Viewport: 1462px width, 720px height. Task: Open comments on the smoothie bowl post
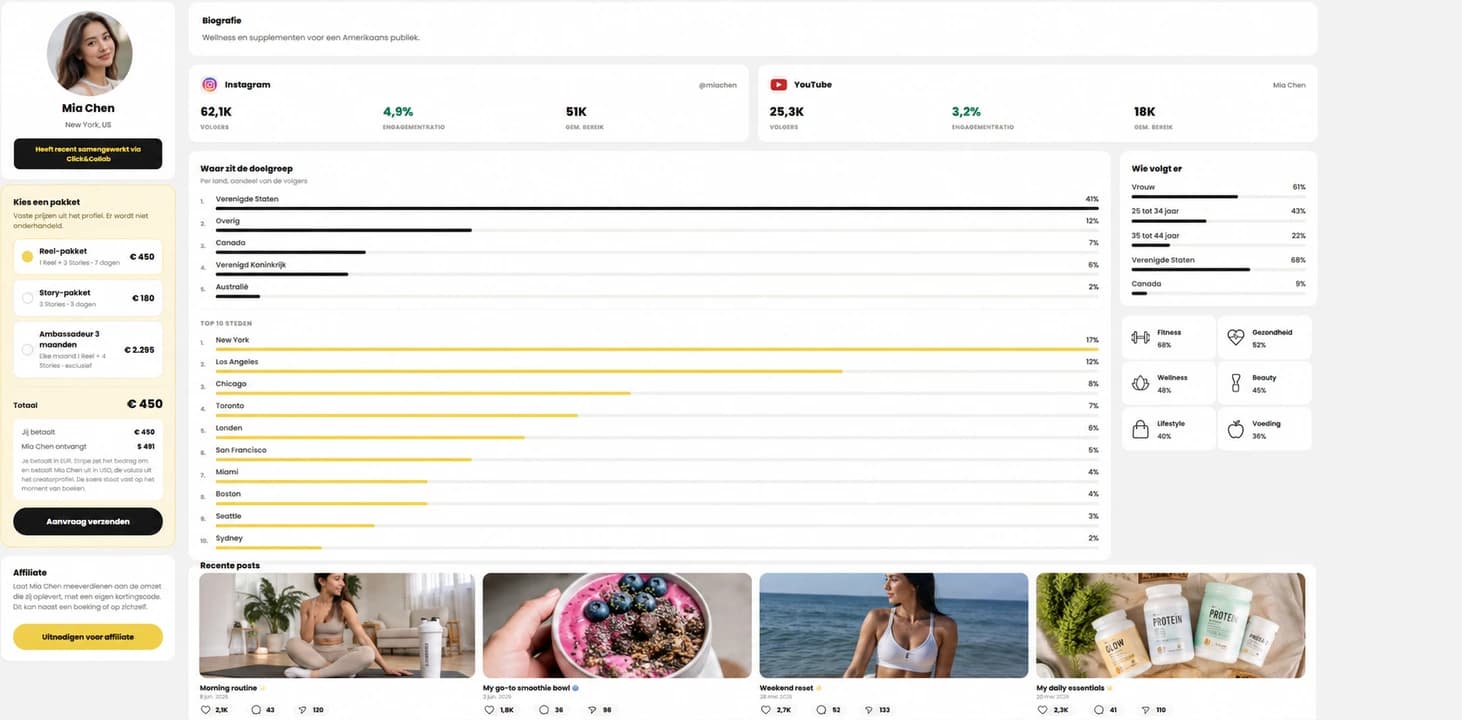tap(544, 710)
